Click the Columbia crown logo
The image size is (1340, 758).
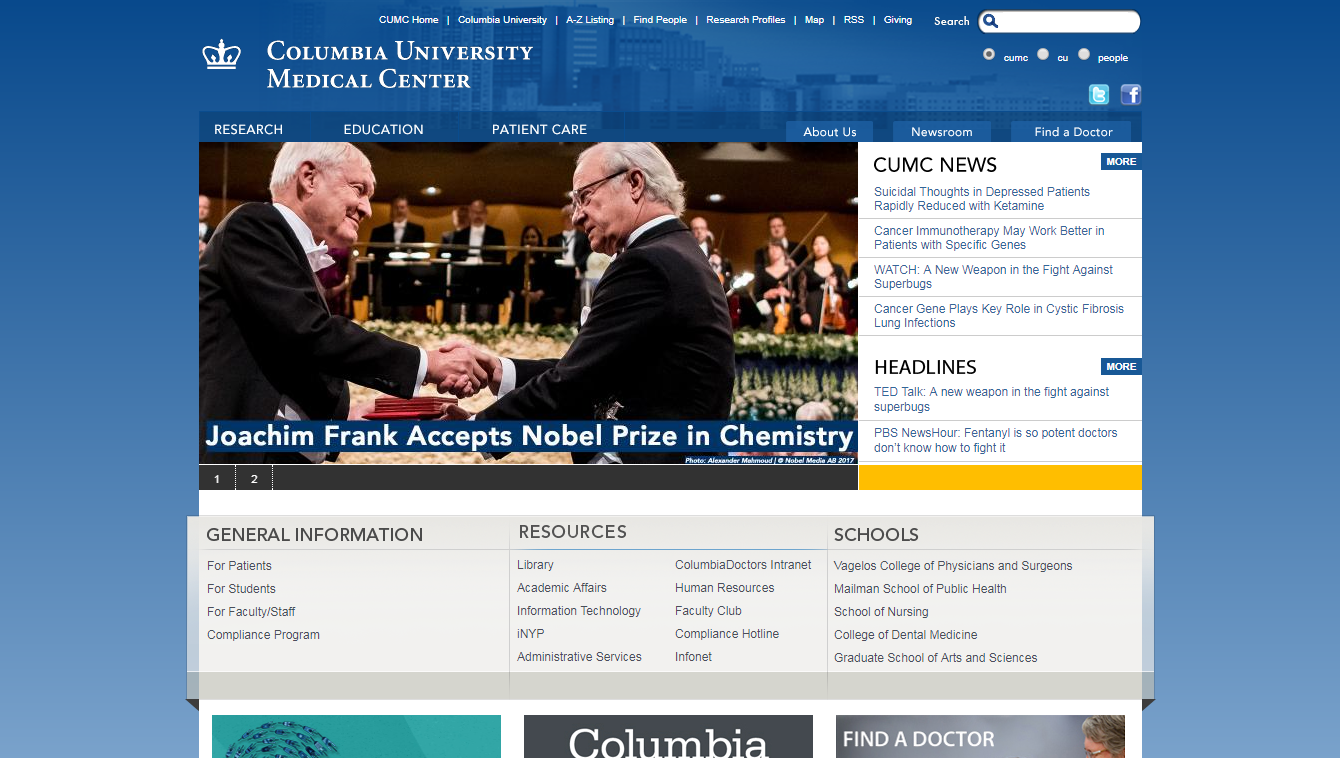click(x=222, y=54)
